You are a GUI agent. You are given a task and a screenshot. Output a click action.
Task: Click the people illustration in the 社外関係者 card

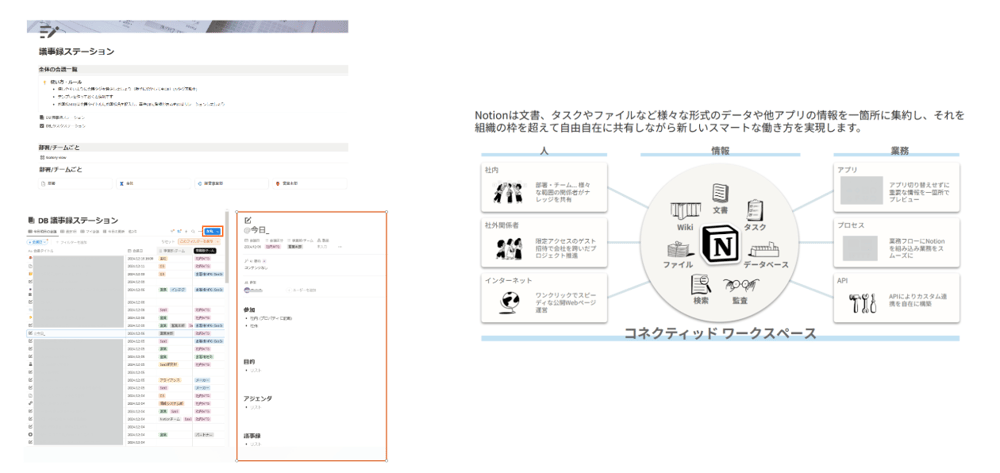coord(508,247)
